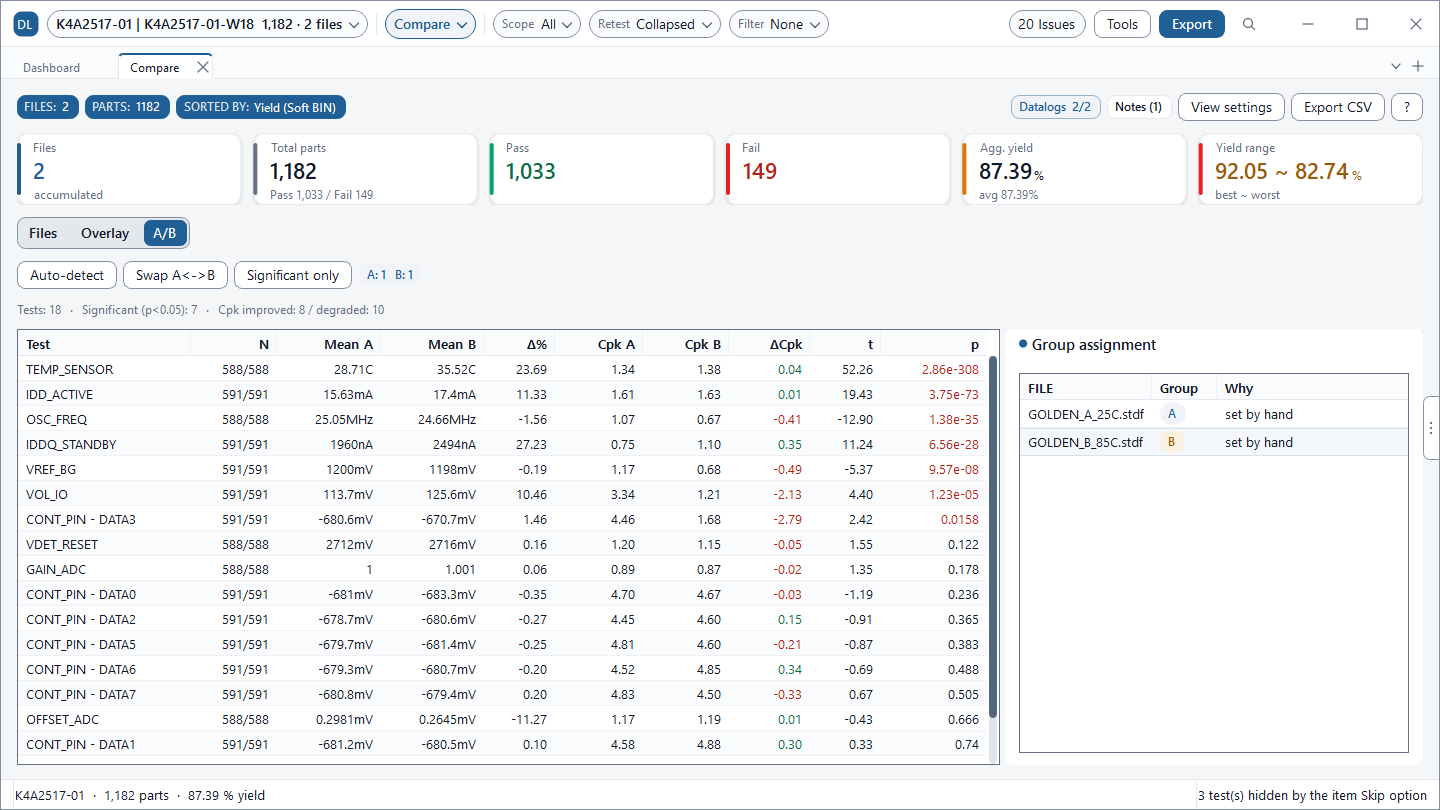Open the Filter None dropdown
Screen dimensions: 1440x810
(778, 24)
